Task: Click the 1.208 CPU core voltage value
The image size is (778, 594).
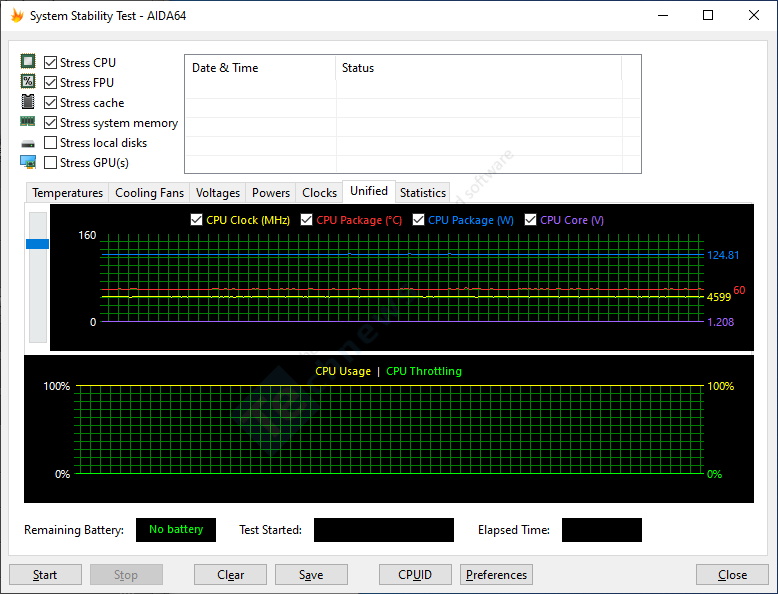Action: tap(720, 322)
